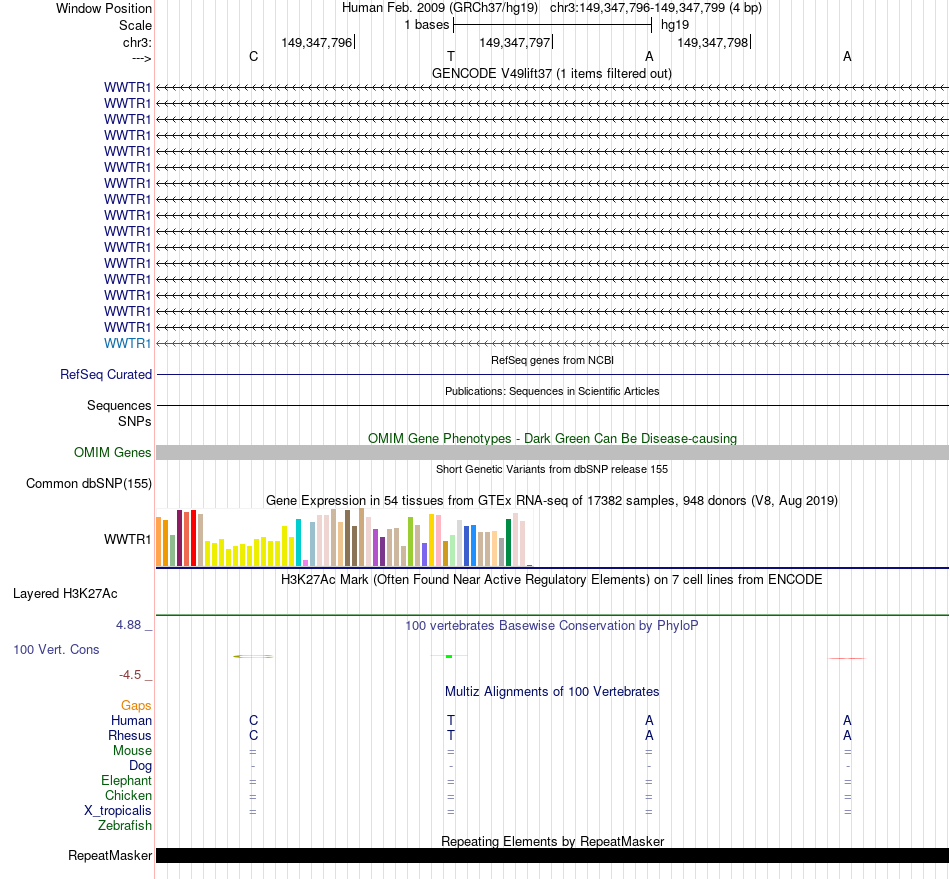Select the Scale track label
The height and width of the screenshot is (879, 950).
[135, 25]
